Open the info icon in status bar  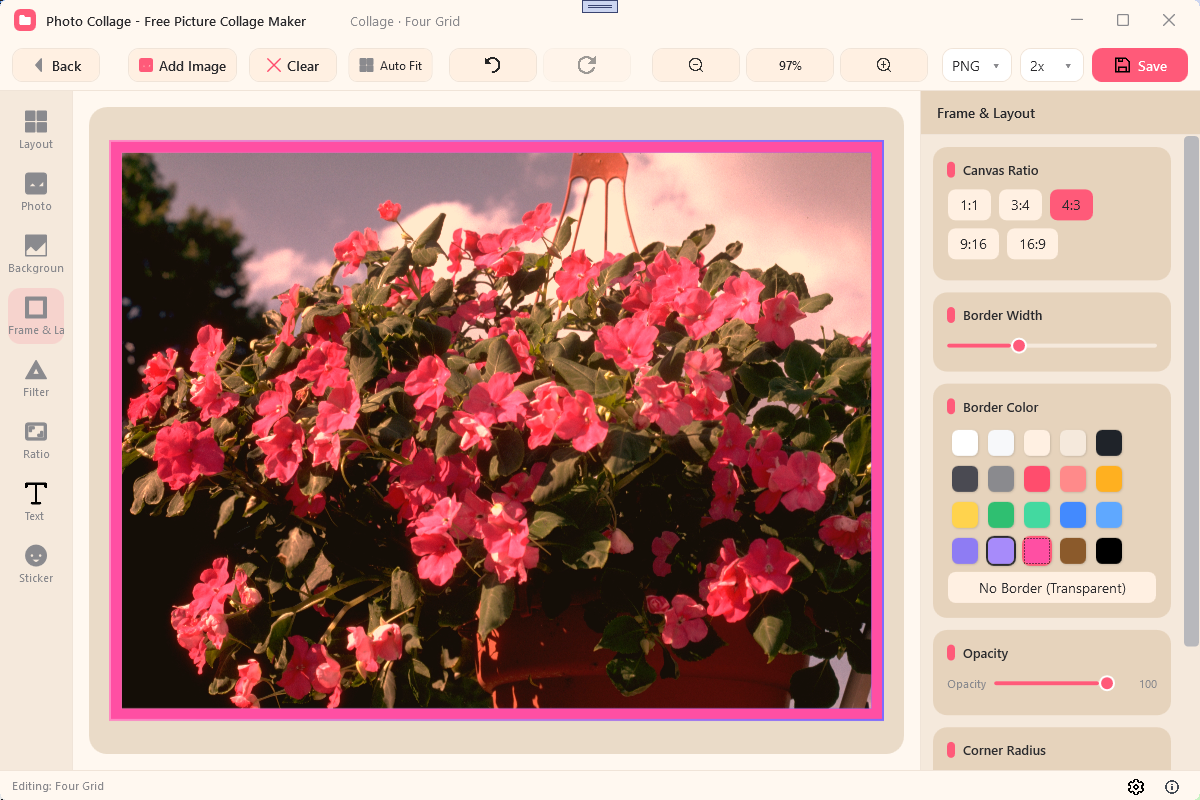click(x=1172, y=786)
